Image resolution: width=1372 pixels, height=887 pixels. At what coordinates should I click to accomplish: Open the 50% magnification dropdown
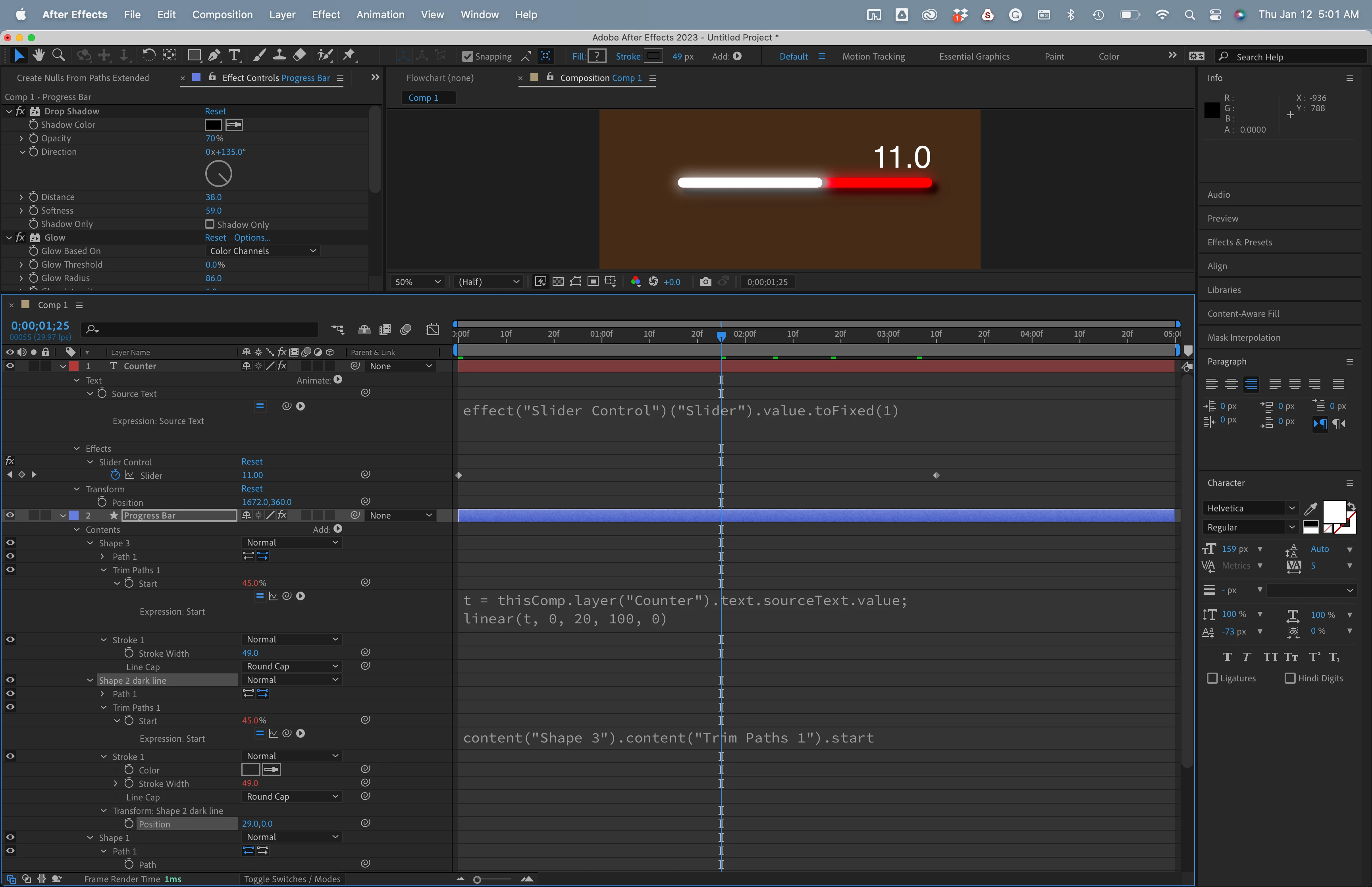pyautogui.click(x=417, y=282)
